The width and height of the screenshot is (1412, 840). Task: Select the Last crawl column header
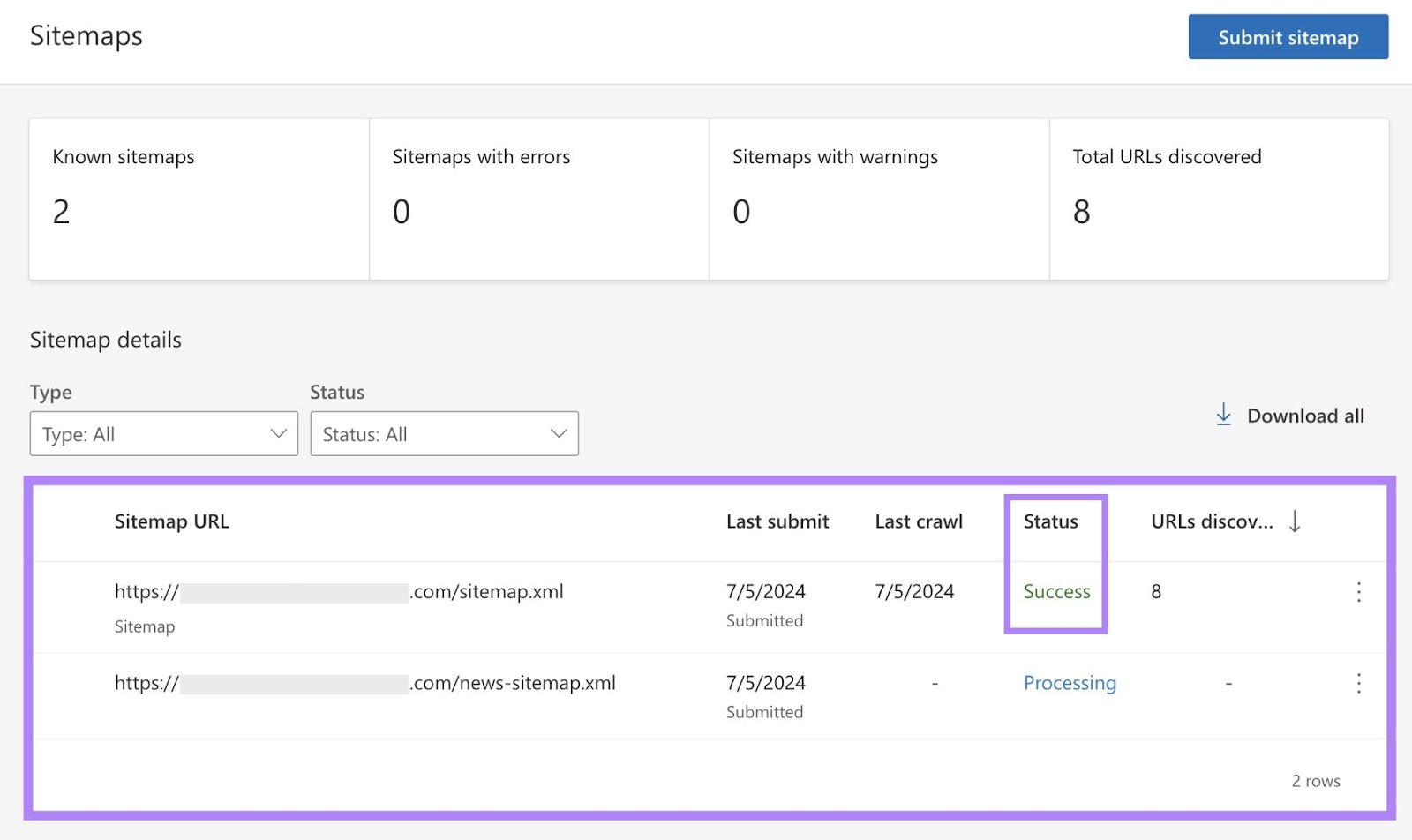click(x=918, y=521)
